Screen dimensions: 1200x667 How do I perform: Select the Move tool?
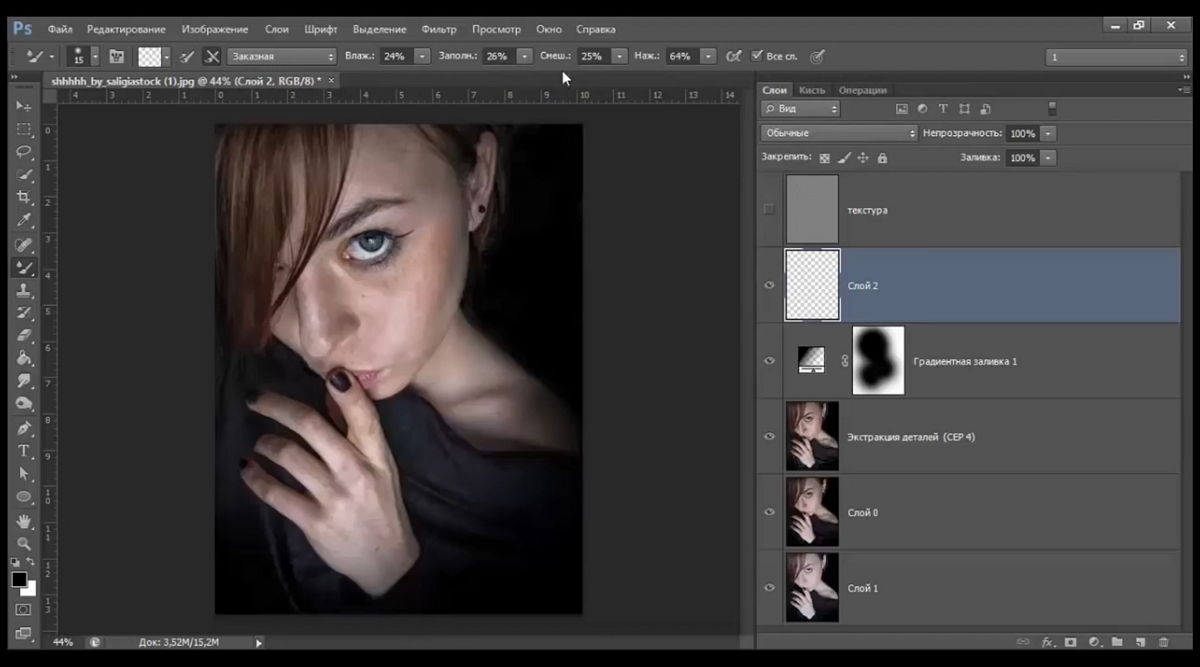[x=24, y=106]
